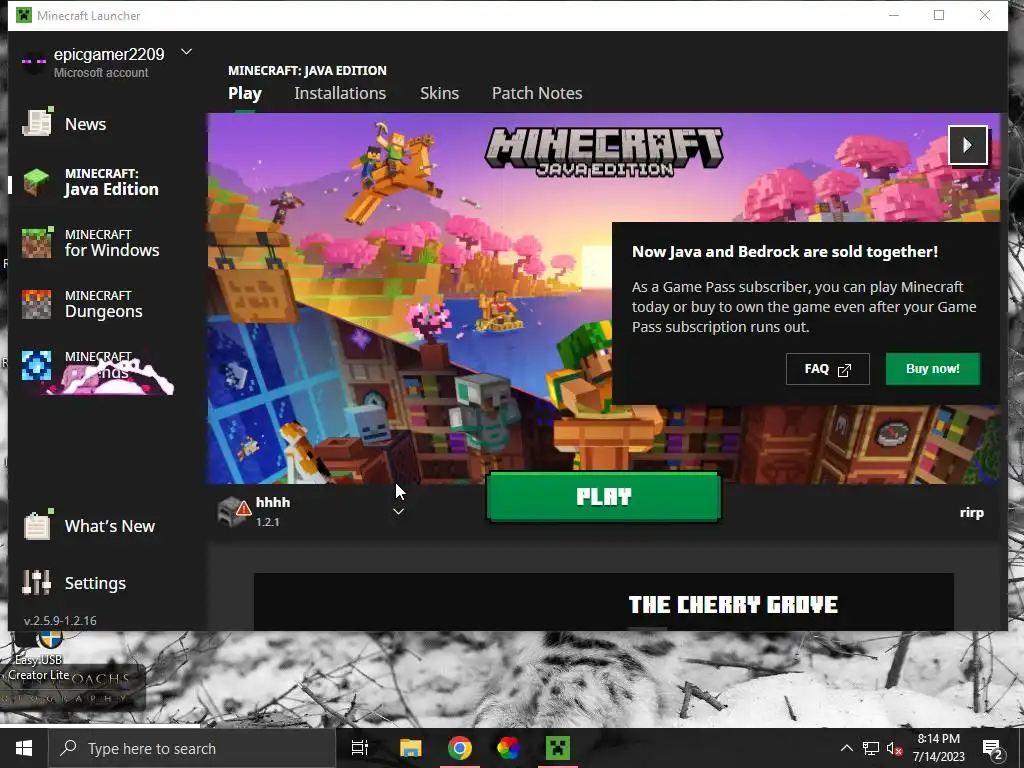Click the Minecraft Launcher title bar logo

(24, 15)
